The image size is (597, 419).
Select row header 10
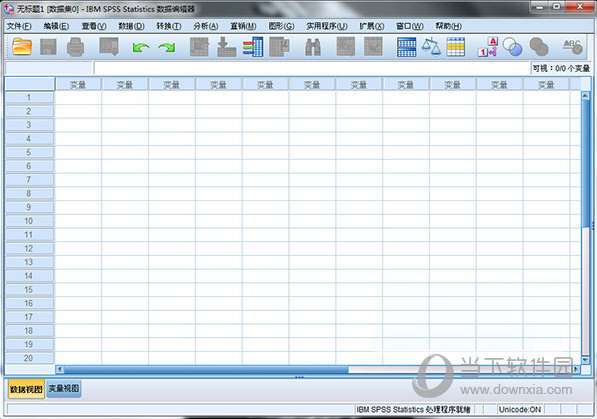[x=29, y=221]
